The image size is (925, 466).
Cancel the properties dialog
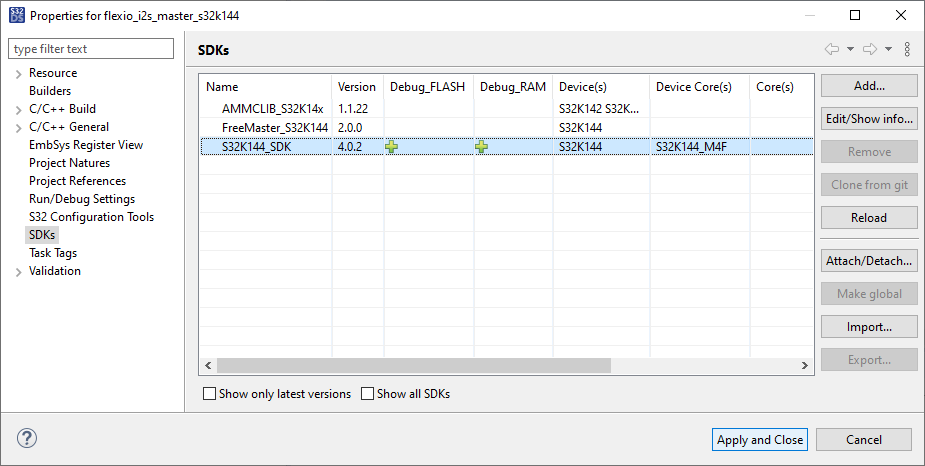click(864, 439)
